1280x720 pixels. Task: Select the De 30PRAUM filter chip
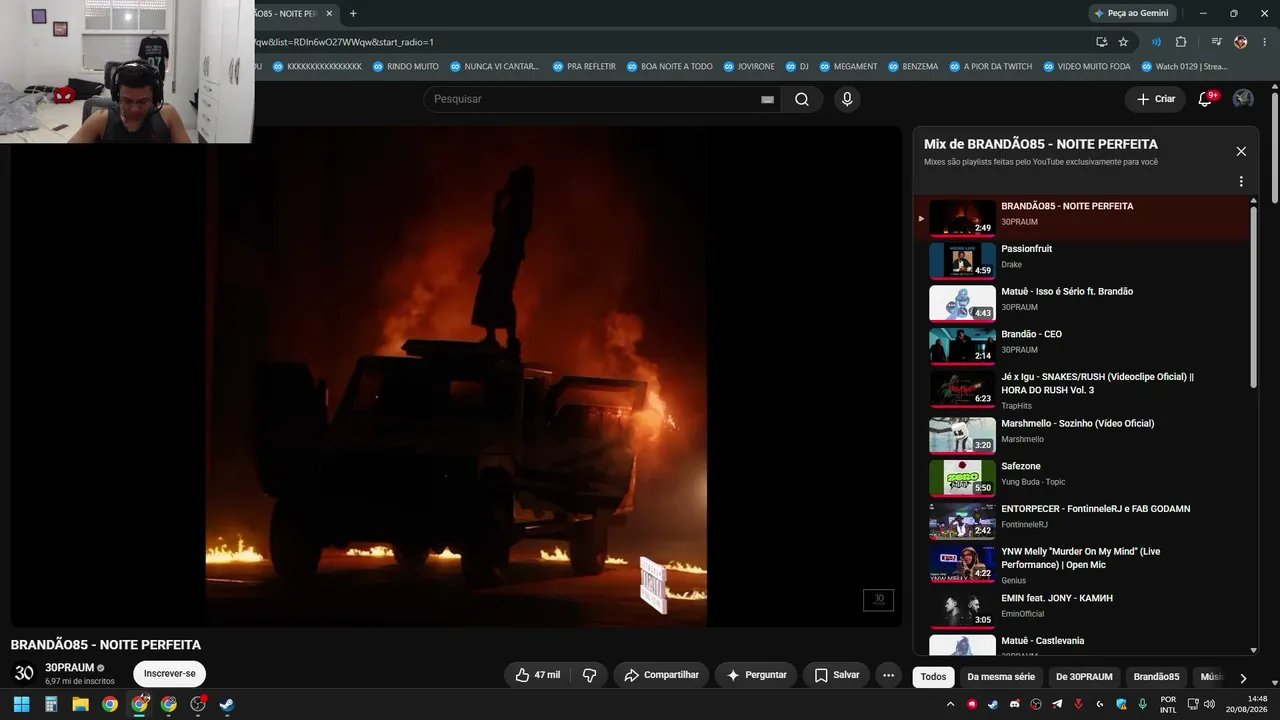coord(1084,677)
